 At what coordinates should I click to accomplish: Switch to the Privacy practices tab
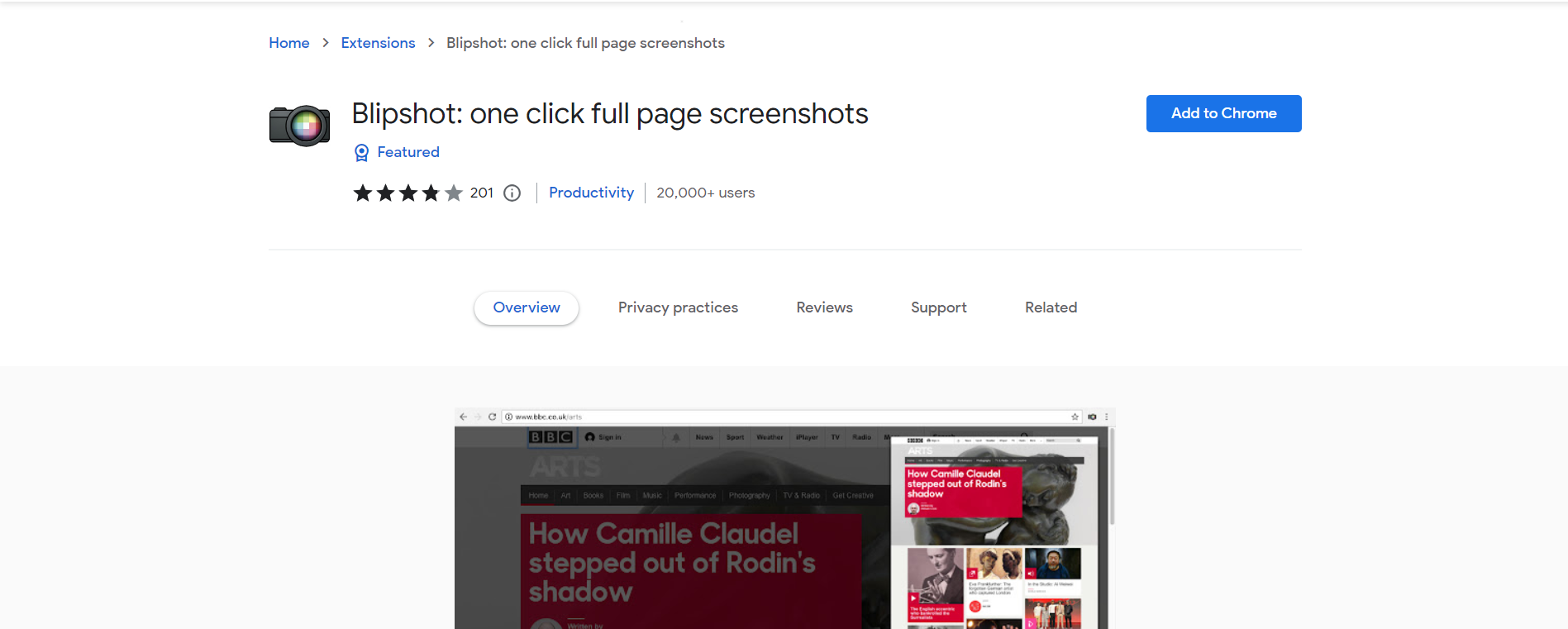pos(678,307)
